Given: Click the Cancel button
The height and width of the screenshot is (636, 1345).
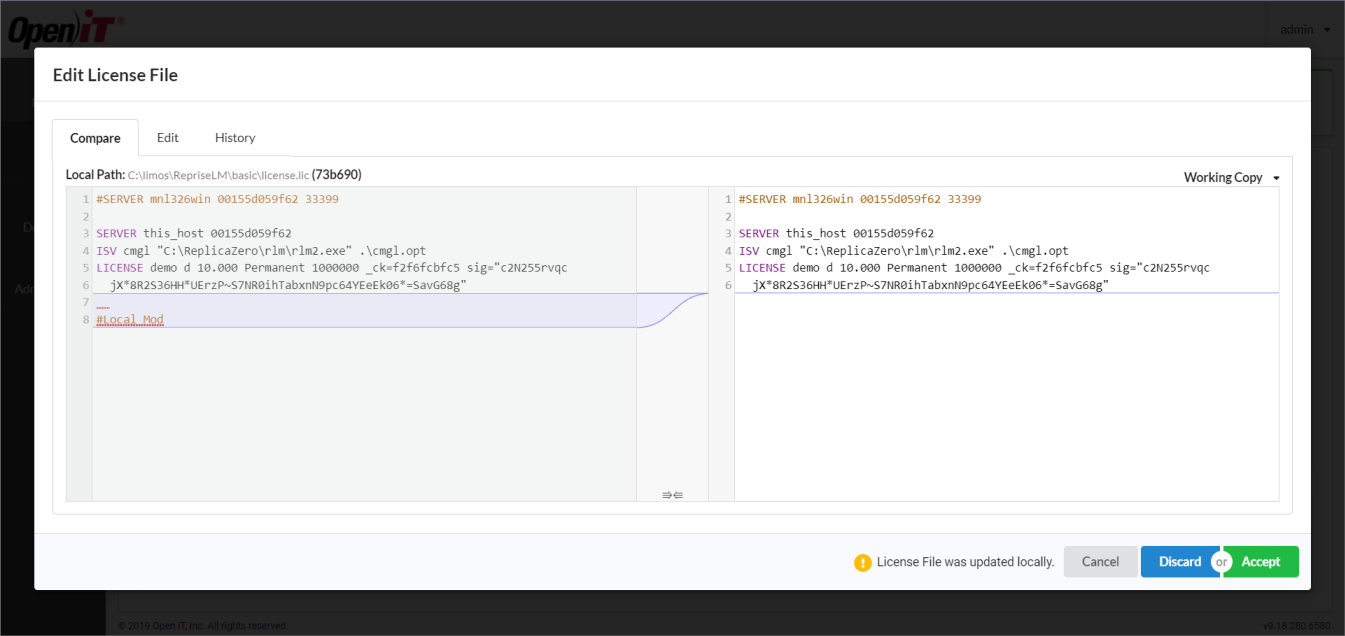Looking at the screenshot, I should point(1100,562).
